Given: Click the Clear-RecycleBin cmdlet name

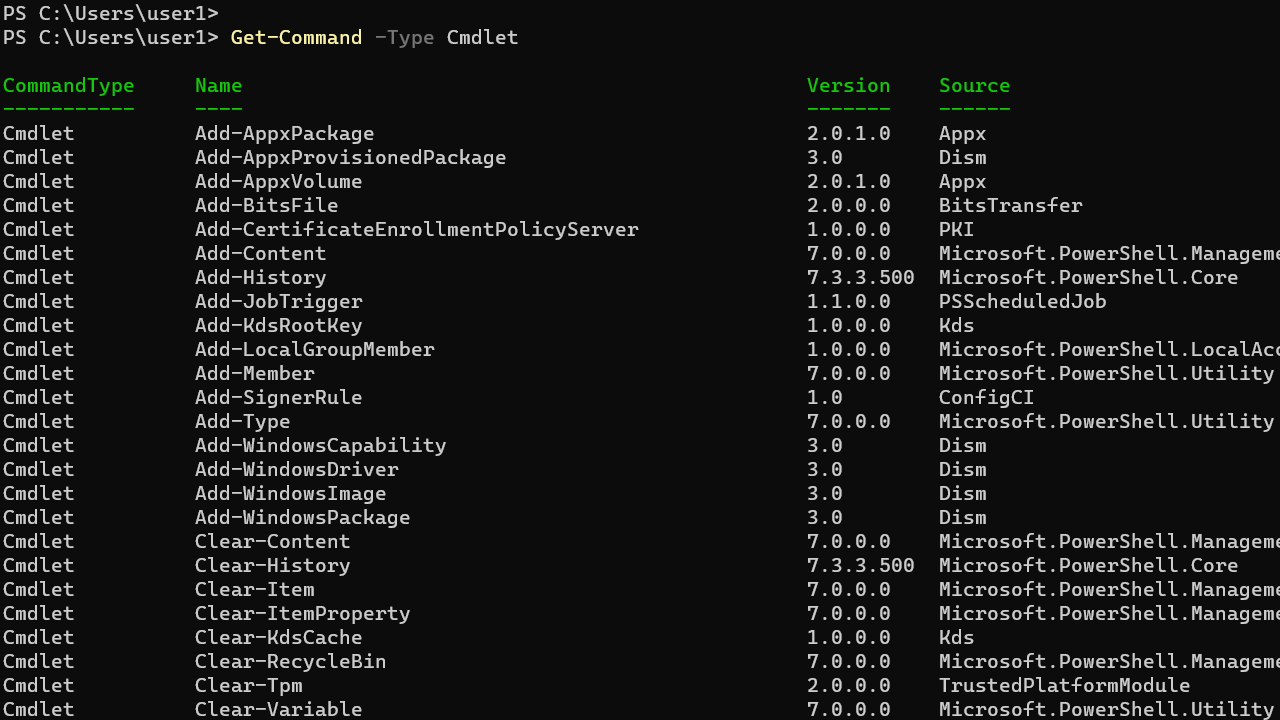Looking at the screenshot, I should pyautogui.click(x=290, y=661).
